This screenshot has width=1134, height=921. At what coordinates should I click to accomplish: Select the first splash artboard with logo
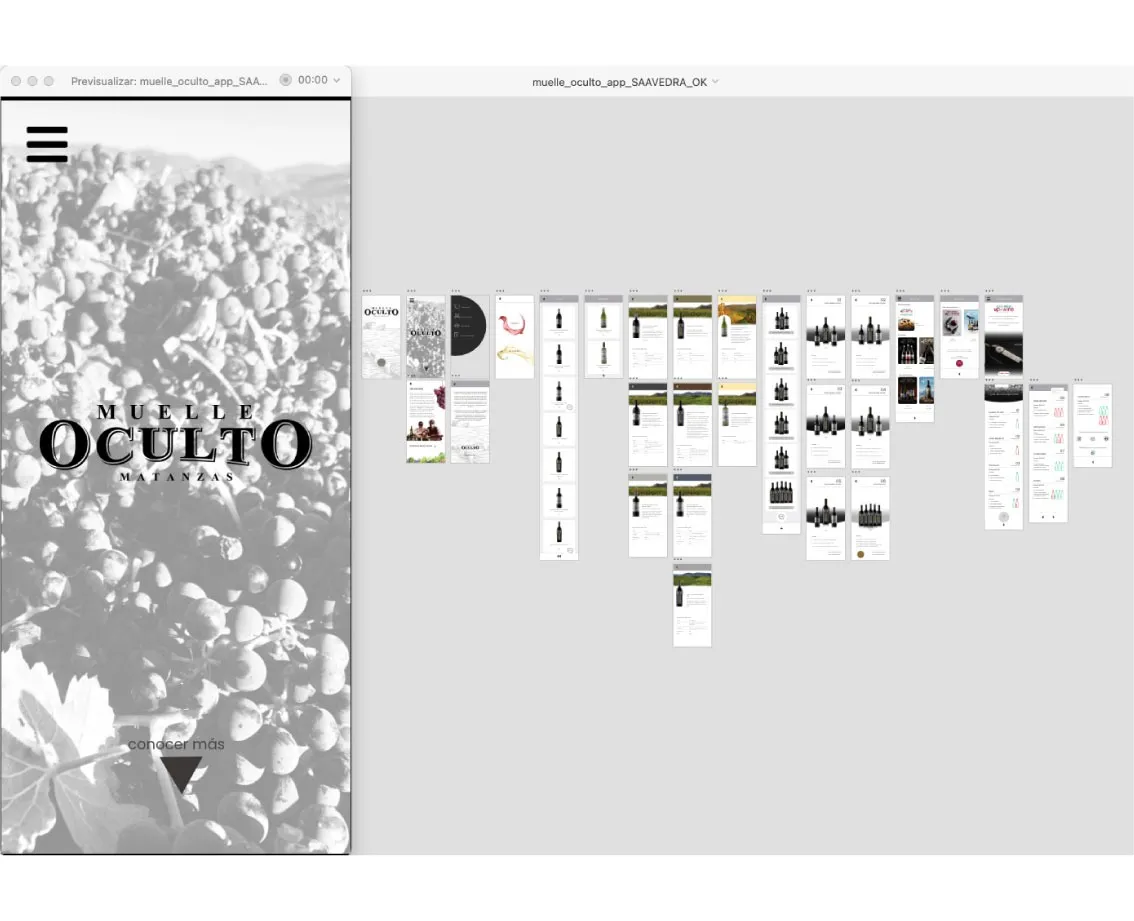tap(381, 336)
